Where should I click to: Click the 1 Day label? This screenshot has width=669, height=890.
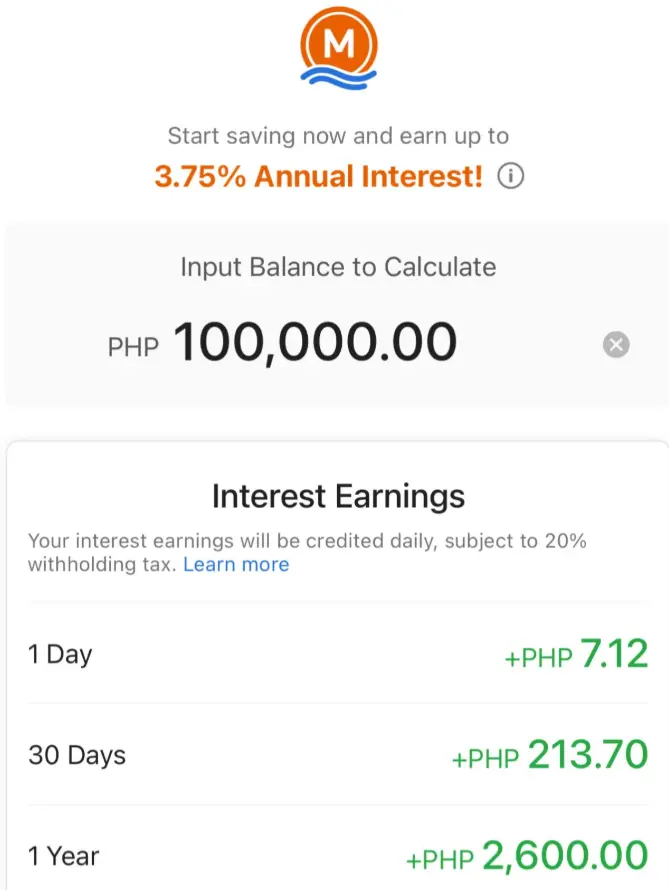click(x=60, y=654)
